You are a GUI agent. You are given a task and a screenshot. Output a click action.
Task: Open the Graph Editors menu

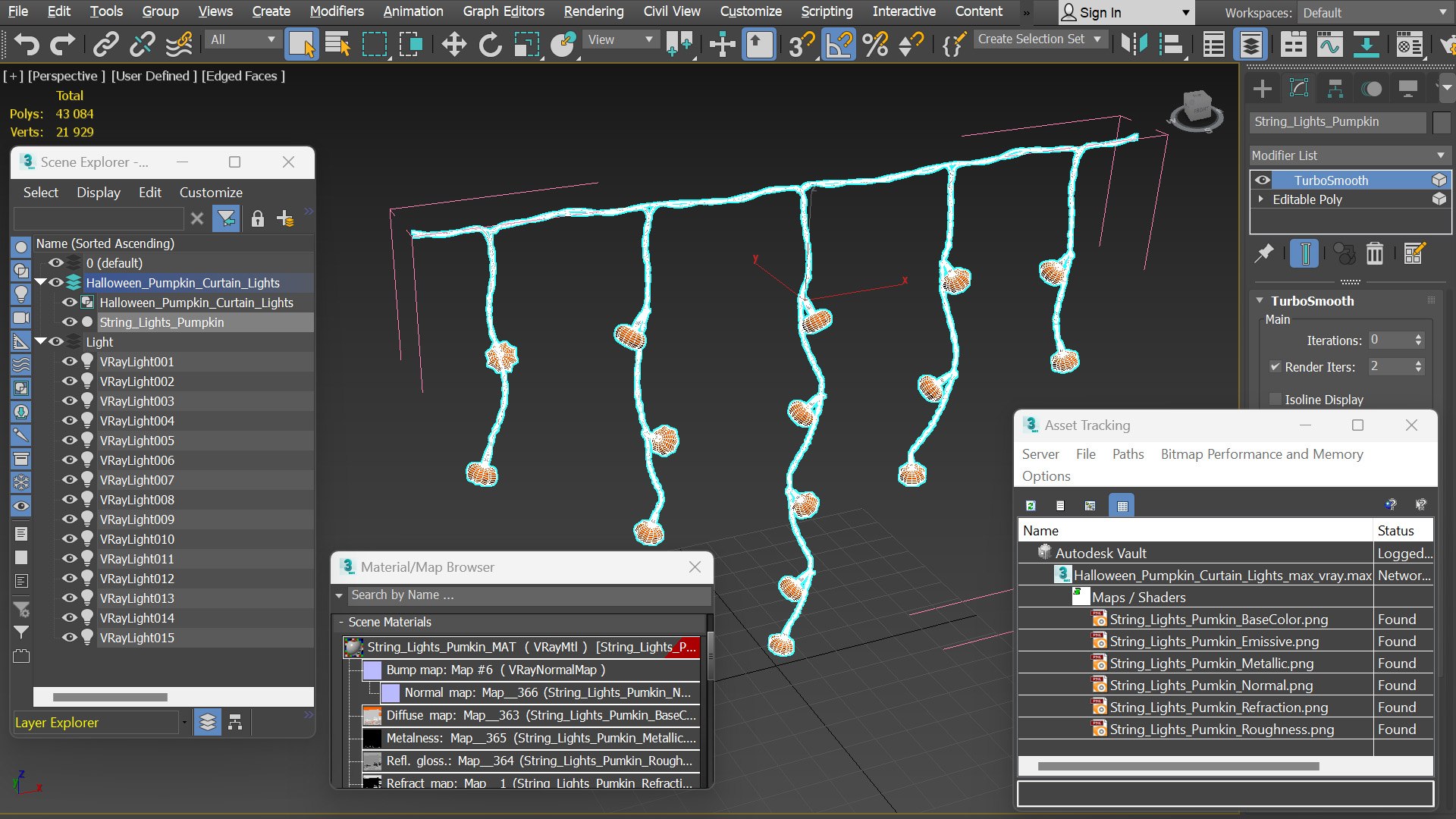504,11
